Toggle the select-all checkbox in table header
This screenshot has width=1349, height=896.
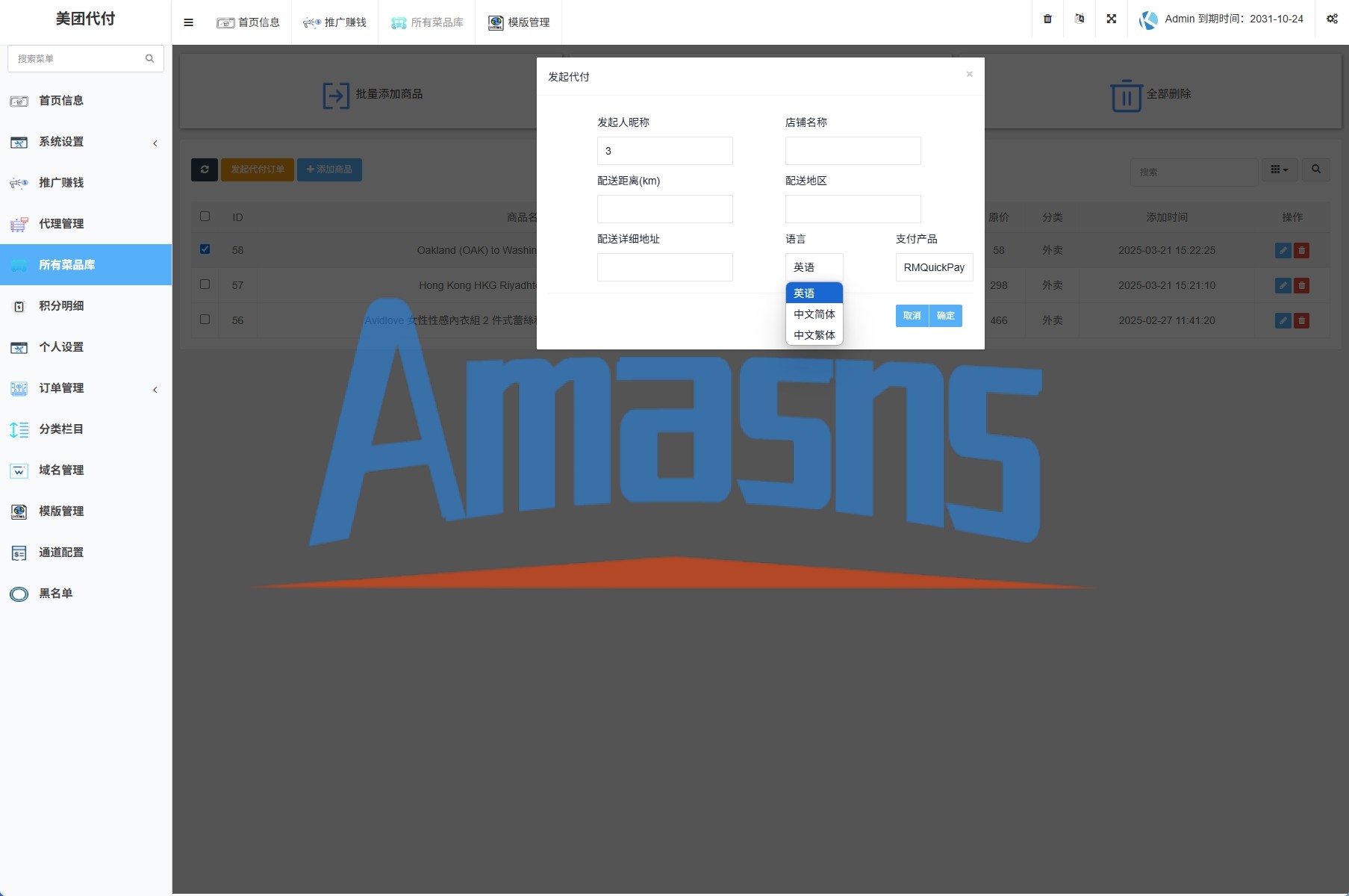coord(205,217)
